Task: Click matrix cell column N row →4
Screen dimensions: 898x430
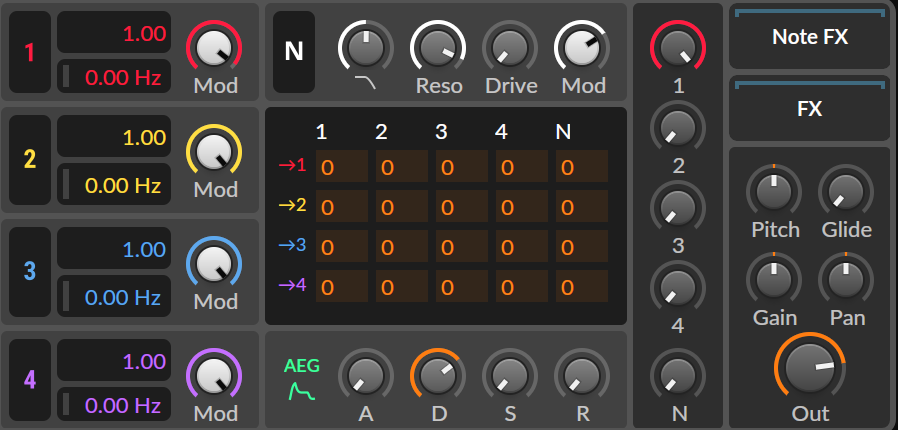Action: coord(582,286)
